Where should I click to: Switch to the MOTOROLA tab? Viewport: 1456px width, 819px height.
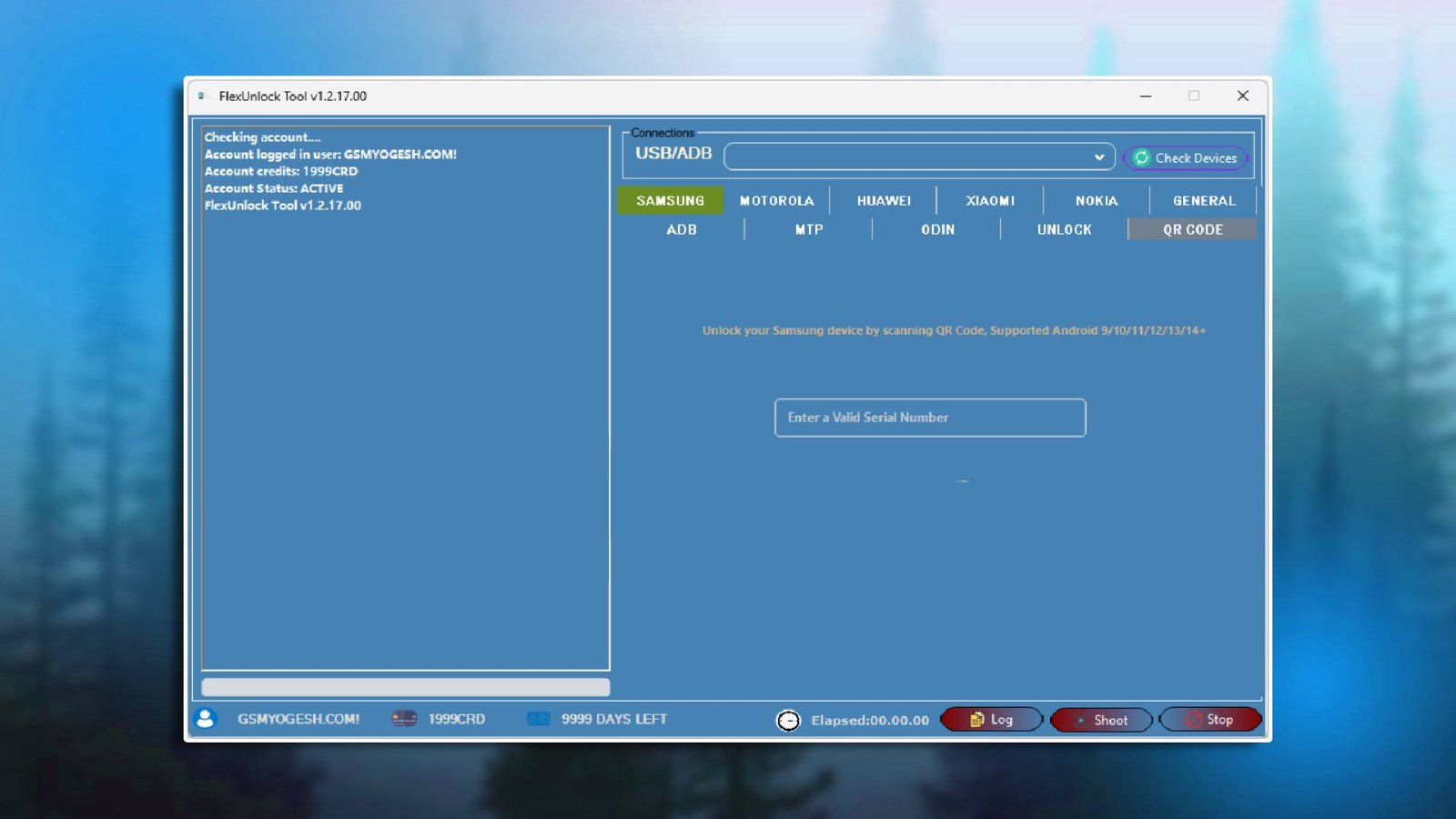pyautogui.click(x=777, y=200)
